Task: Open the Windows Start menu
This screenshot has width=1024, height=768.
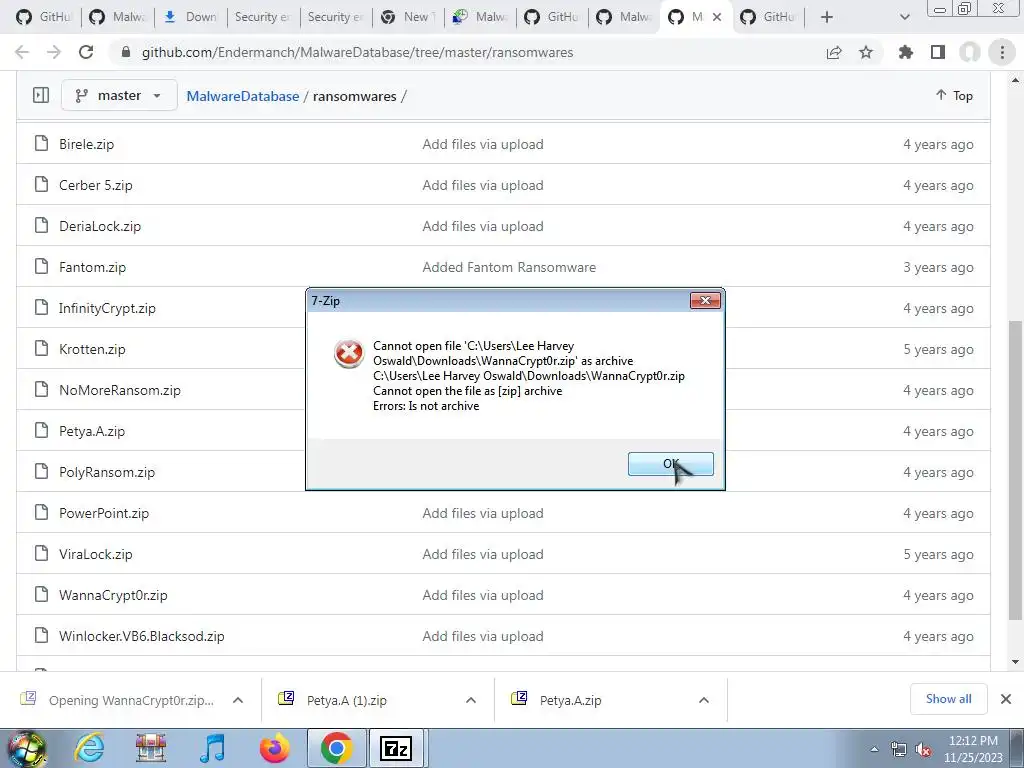Action: pos(26,748)
